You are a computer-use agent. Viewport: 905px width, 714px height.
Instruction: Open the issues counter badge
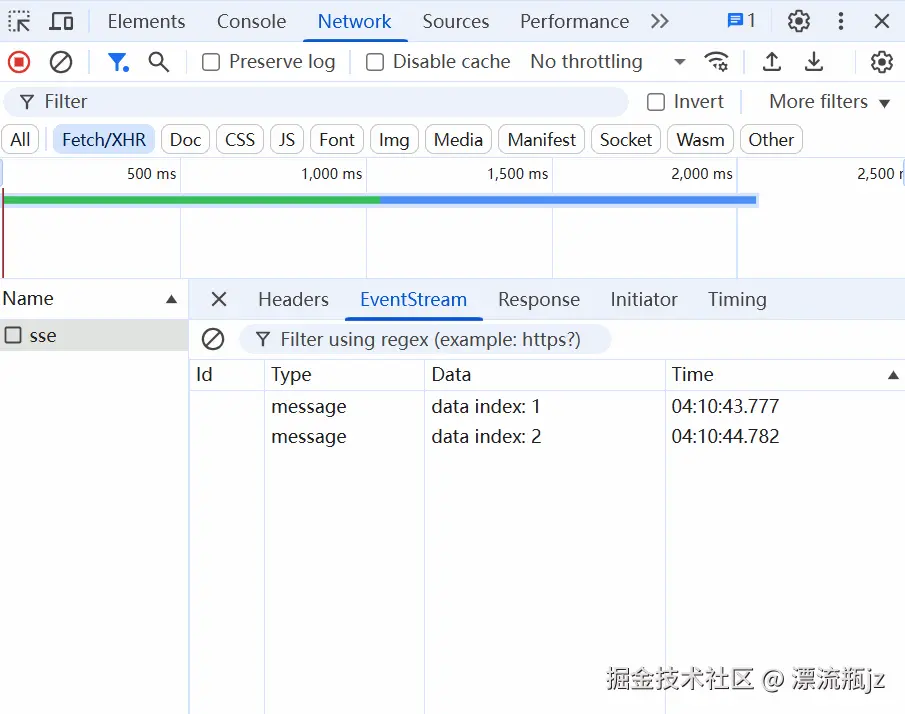(x=741, y=21)
